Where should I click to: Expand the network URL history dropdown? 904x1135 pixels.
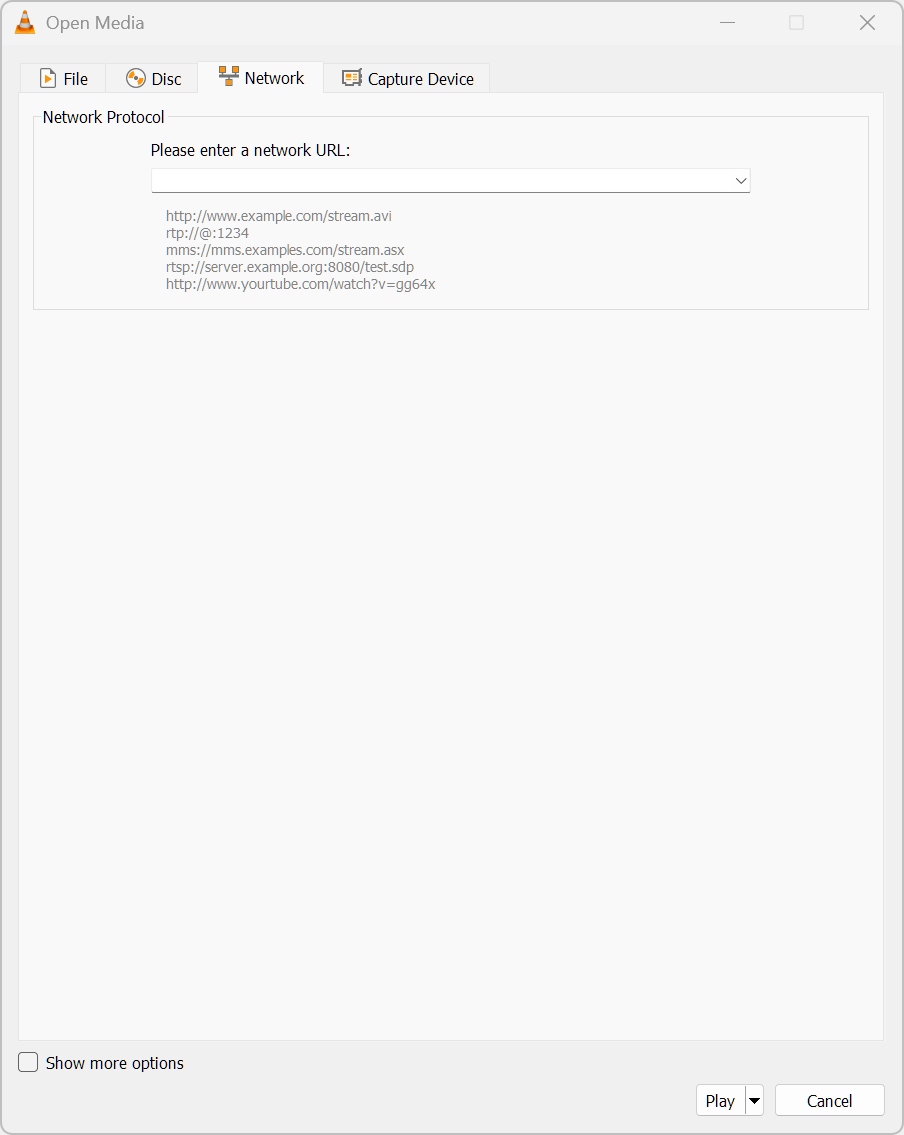coord(740,180)
